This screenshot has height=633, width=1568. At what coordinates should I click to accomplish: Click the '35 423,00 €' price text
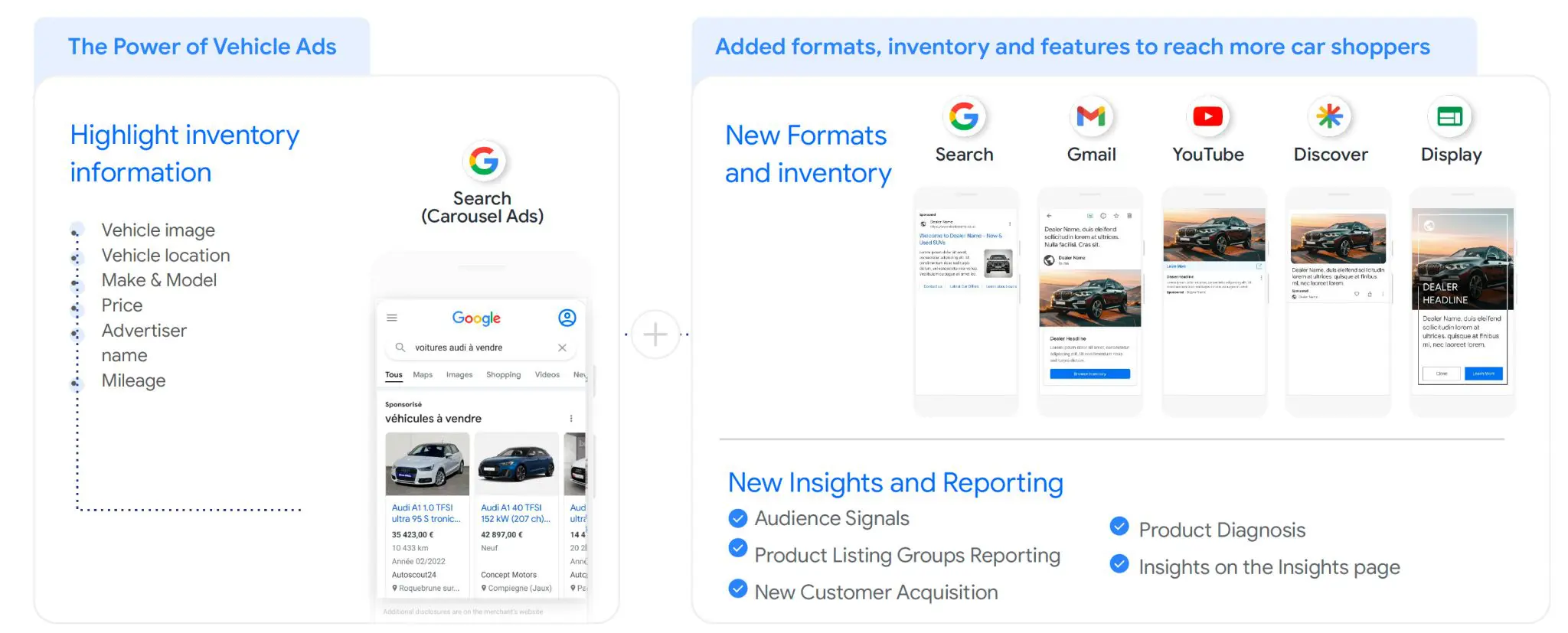point(413,535)
